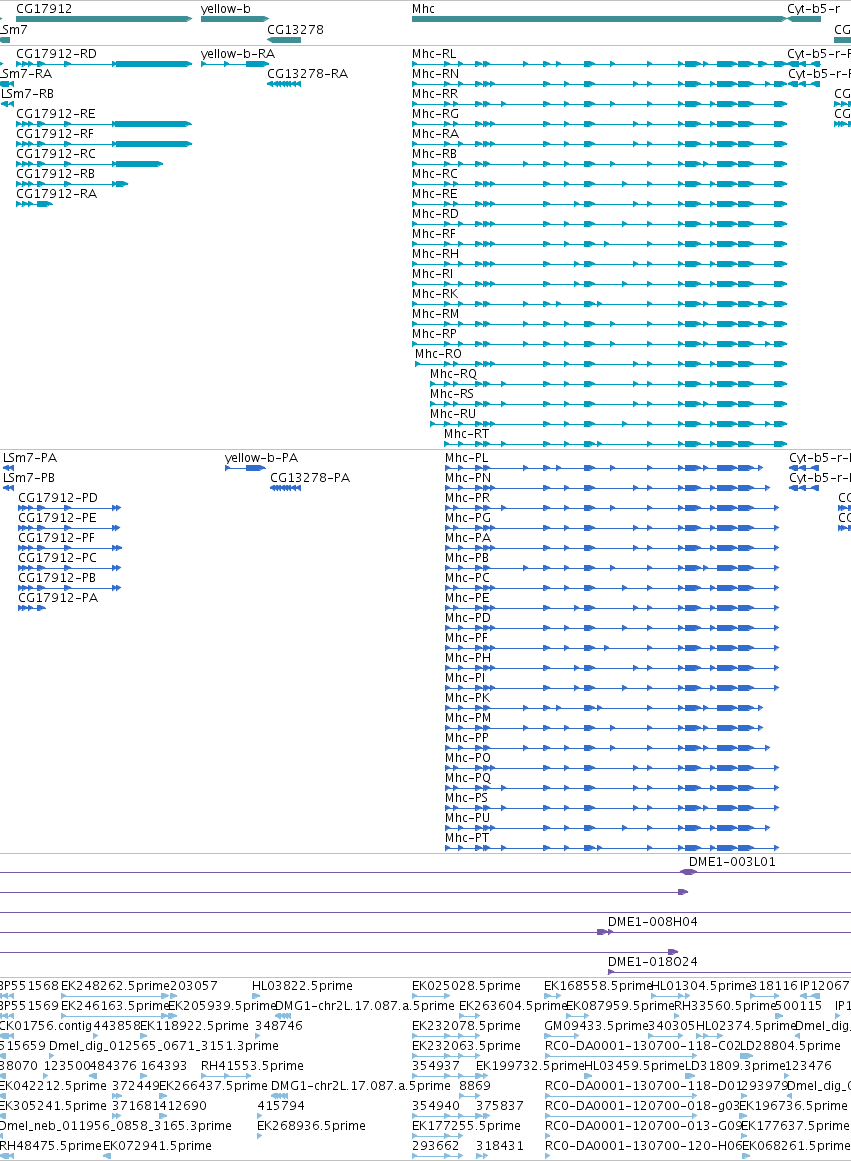Open transcript CG17912-RE
Screen dimensions: 851x1161
(x=56, y=114)
